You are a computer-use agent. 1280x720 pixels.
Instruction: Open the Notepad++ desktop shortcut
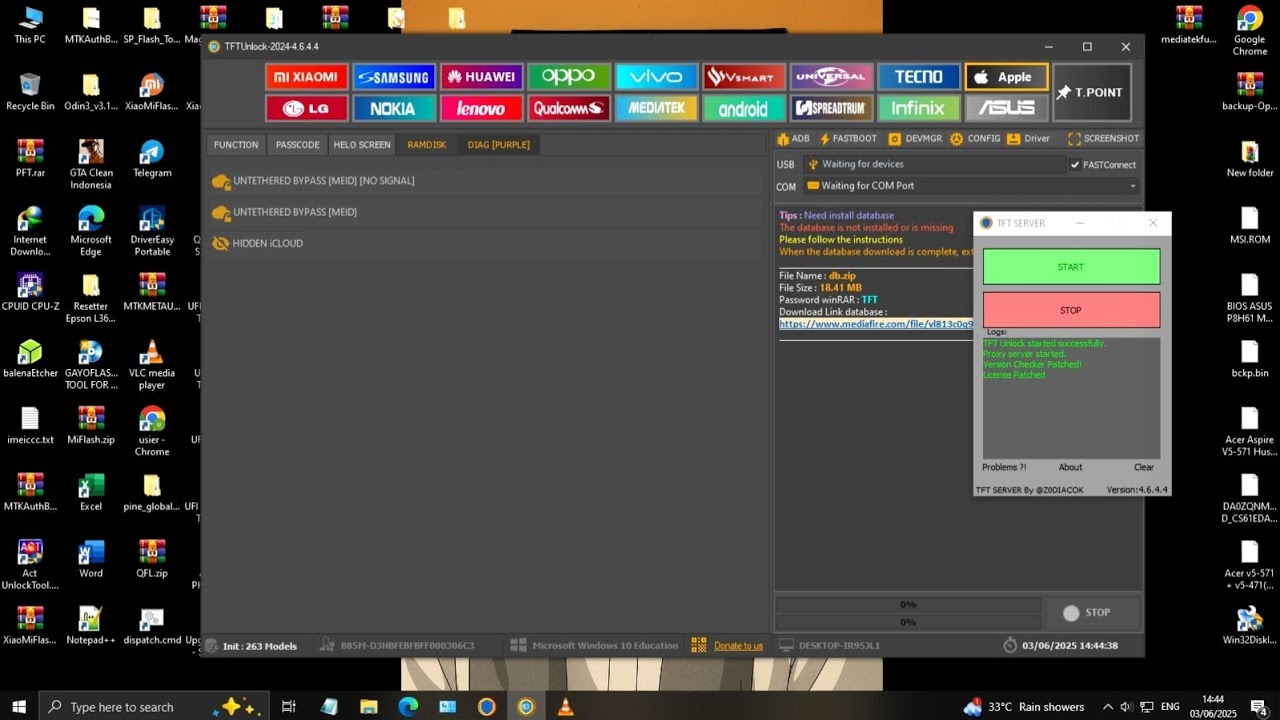click(90, 626)
